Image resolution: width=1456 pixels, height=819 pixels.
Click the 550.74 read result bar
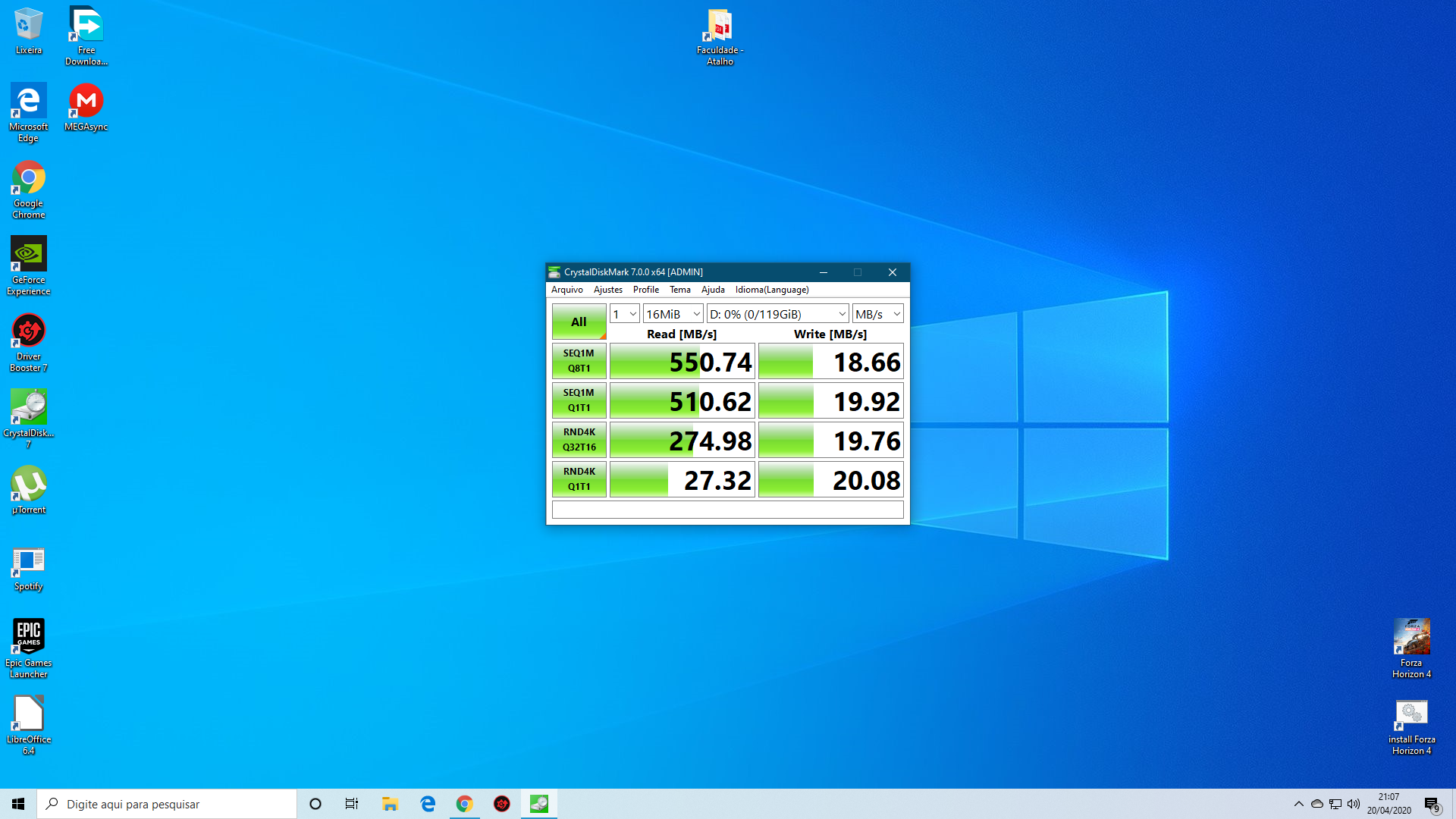[682, 361]
